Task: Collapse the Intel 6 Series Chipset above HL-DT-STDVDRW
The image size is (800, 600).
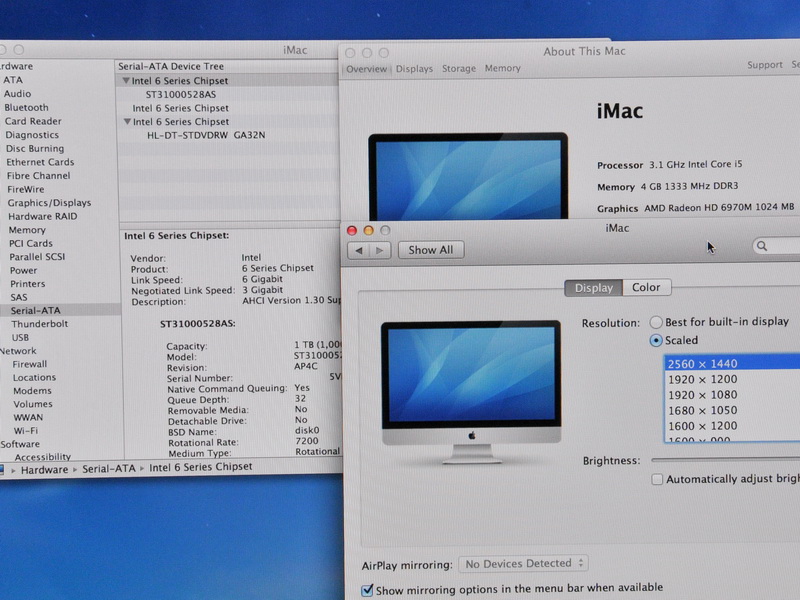Action: click(126, 122)
